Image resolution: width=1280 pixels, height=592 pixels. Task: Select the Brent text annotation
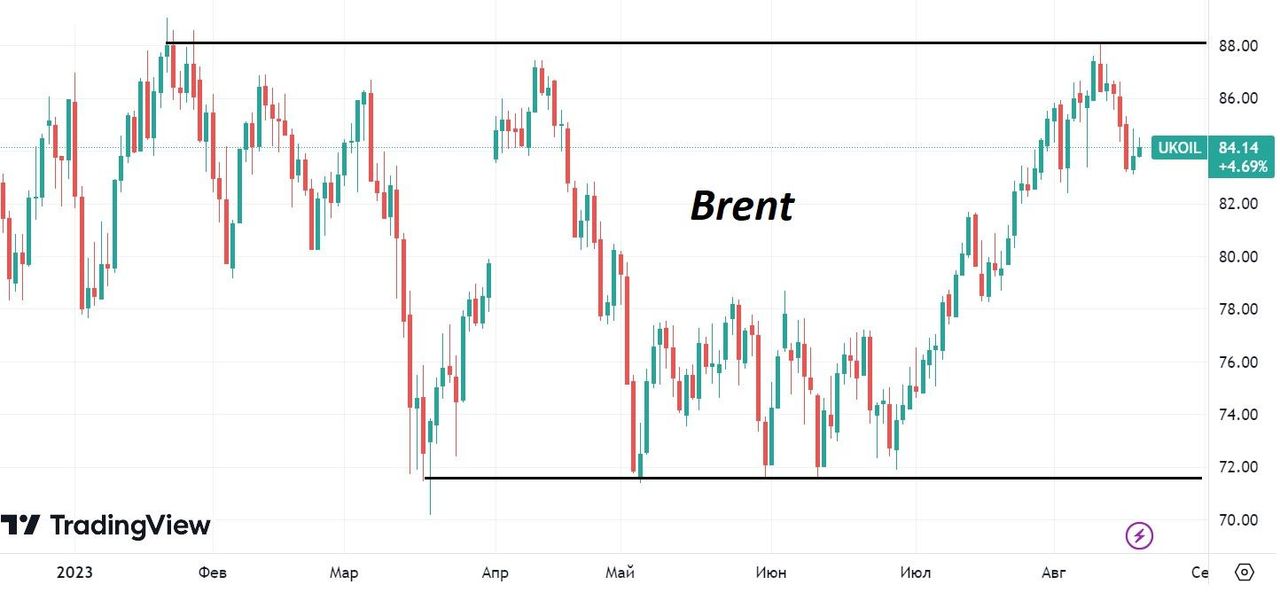(x=742, y=206)
